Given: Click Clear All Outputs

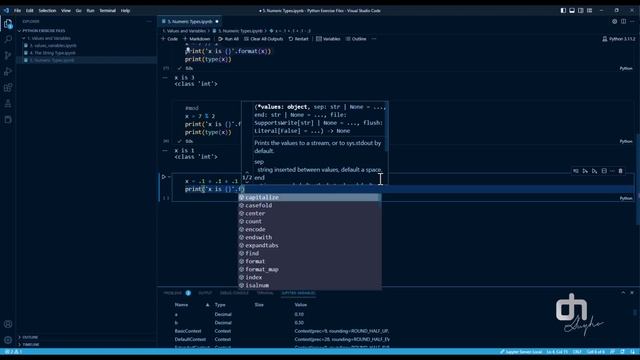Looking at the screenshot, I should click(x=263, y=39).
